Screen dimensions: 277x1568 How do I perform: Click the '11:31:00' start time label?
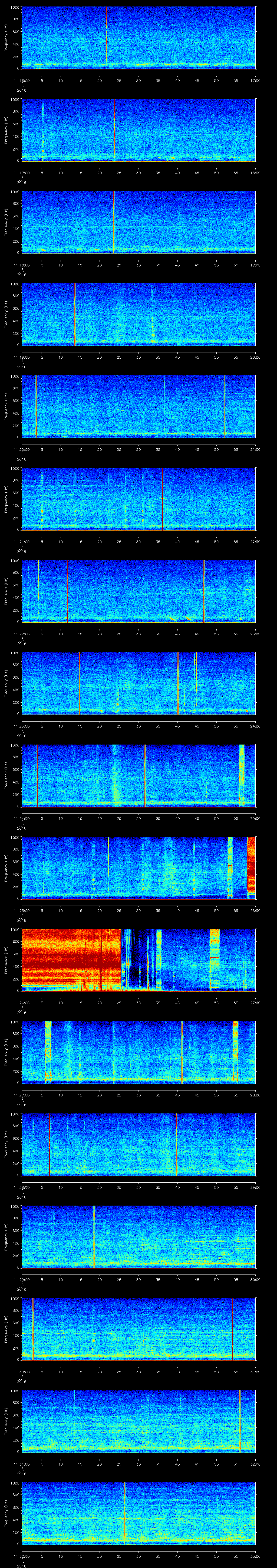point(22,1464)
